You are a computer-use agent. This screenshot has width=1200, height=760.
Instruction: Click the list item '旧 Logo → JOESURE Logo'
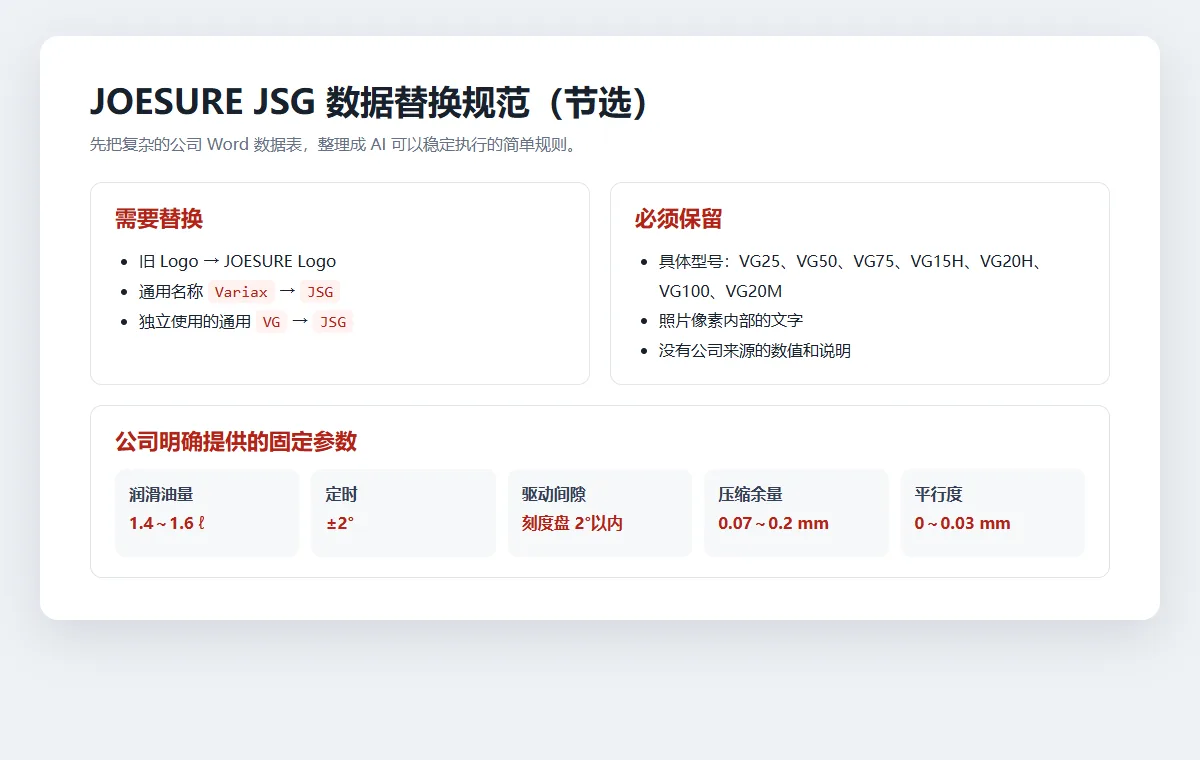coord(237,261)
